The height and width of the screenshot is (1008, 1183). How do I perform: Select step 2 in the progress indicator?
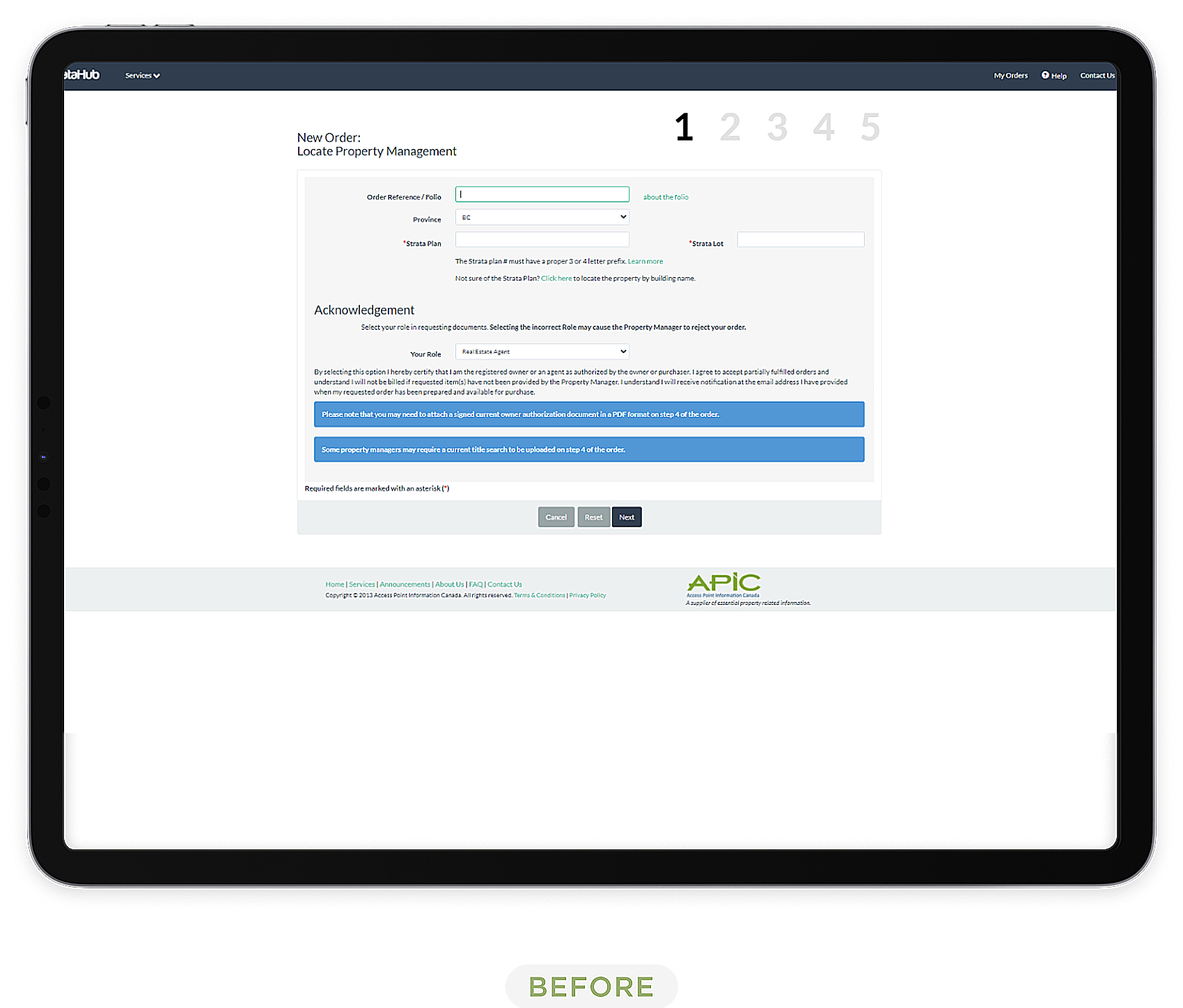[x=730, y=127]
